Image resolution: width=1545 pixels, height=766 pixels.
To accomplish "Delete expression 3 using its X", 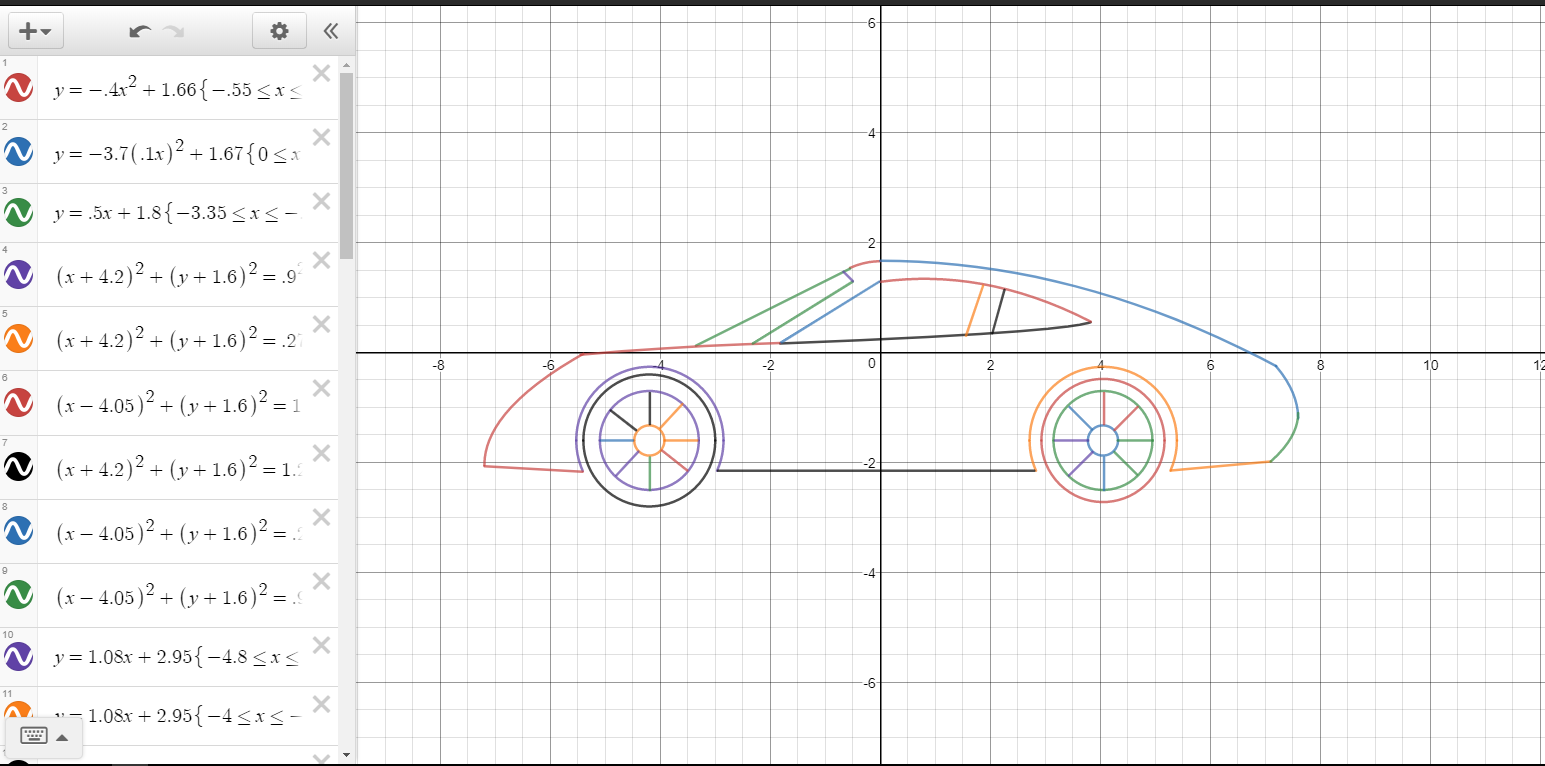I will [x=321, y=201].
